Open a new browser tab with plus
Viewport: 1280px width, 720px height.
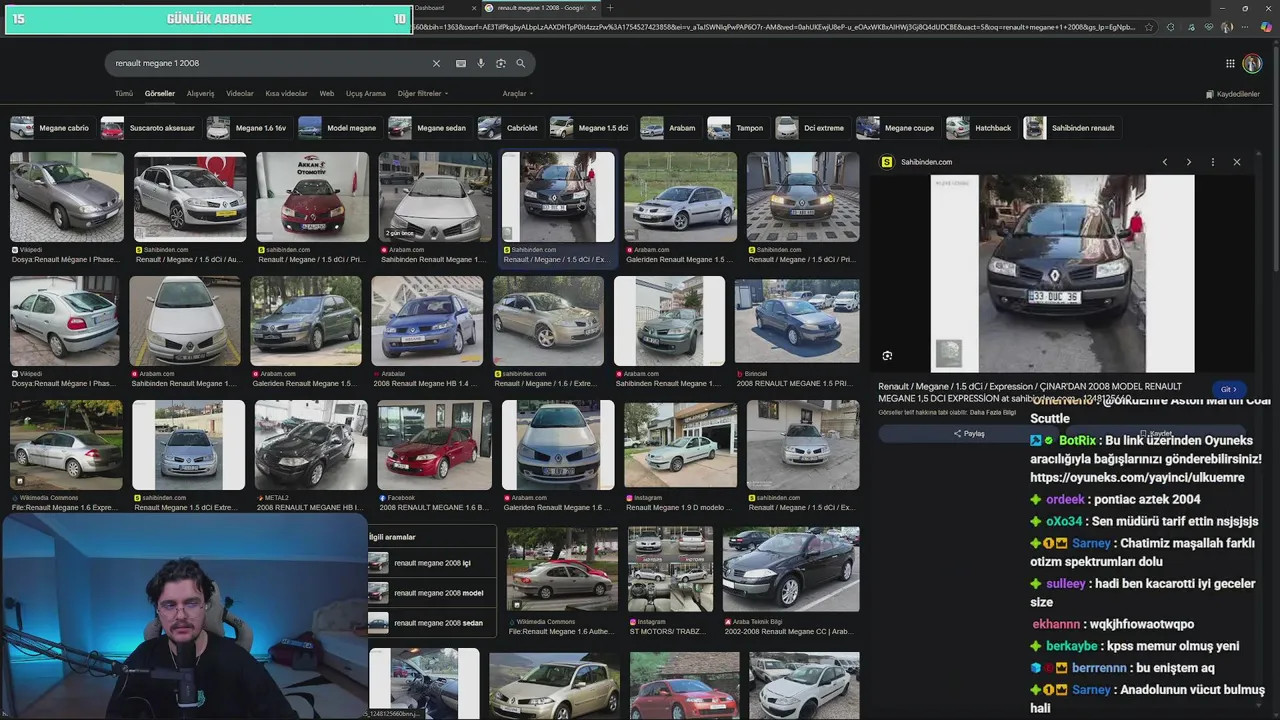click(x=610, y=8)
